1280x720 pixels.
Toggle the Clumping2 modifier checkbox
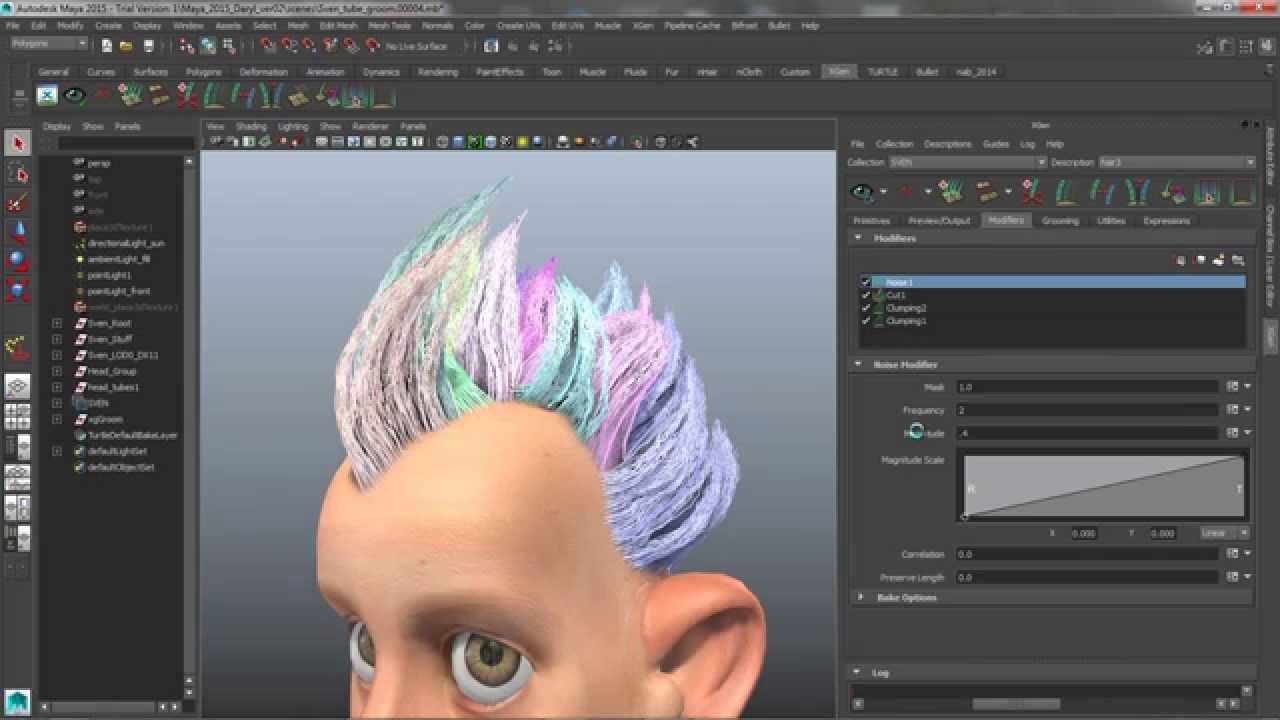coord(866,309)
